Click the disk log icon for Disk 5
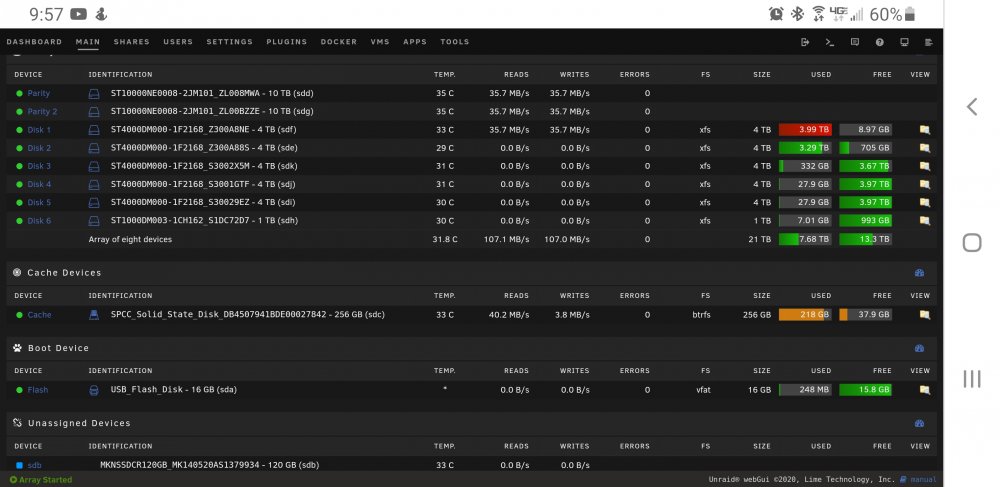Screen dimensions: 1000x487 (94, 203)
